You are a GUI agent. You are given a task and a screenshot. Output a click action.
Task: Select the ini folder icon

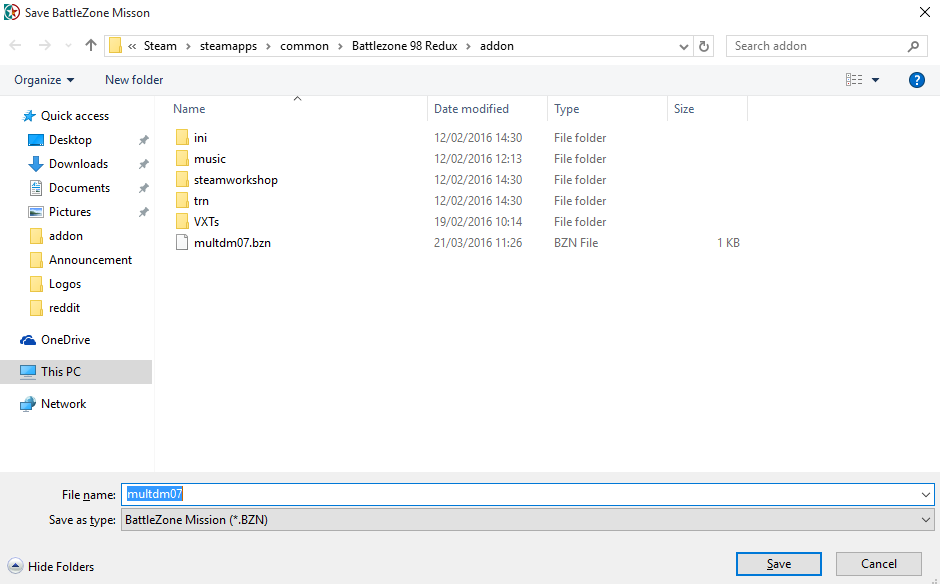click(x=182, y=137)
